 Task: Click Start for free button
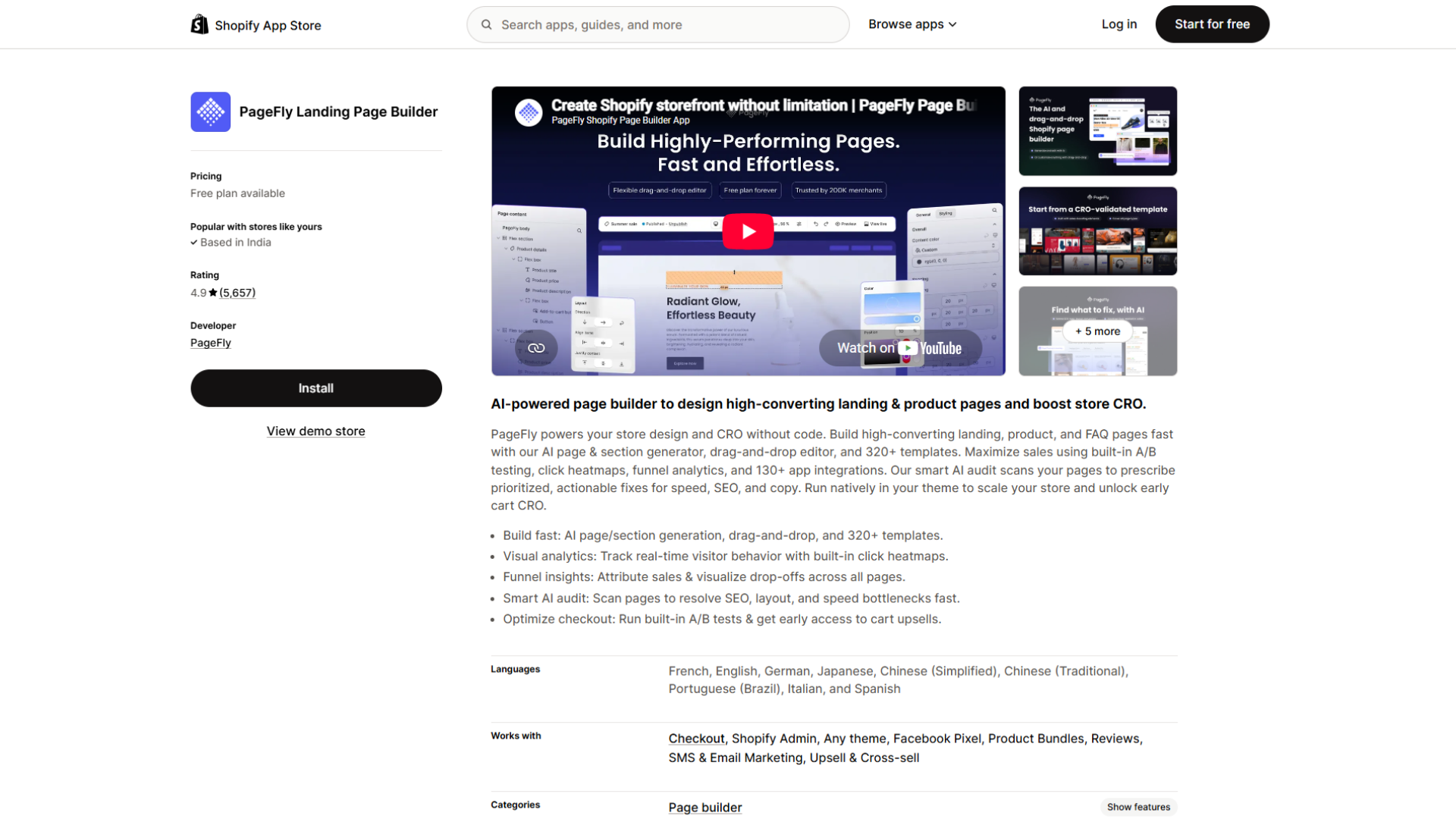point(1212,24)
